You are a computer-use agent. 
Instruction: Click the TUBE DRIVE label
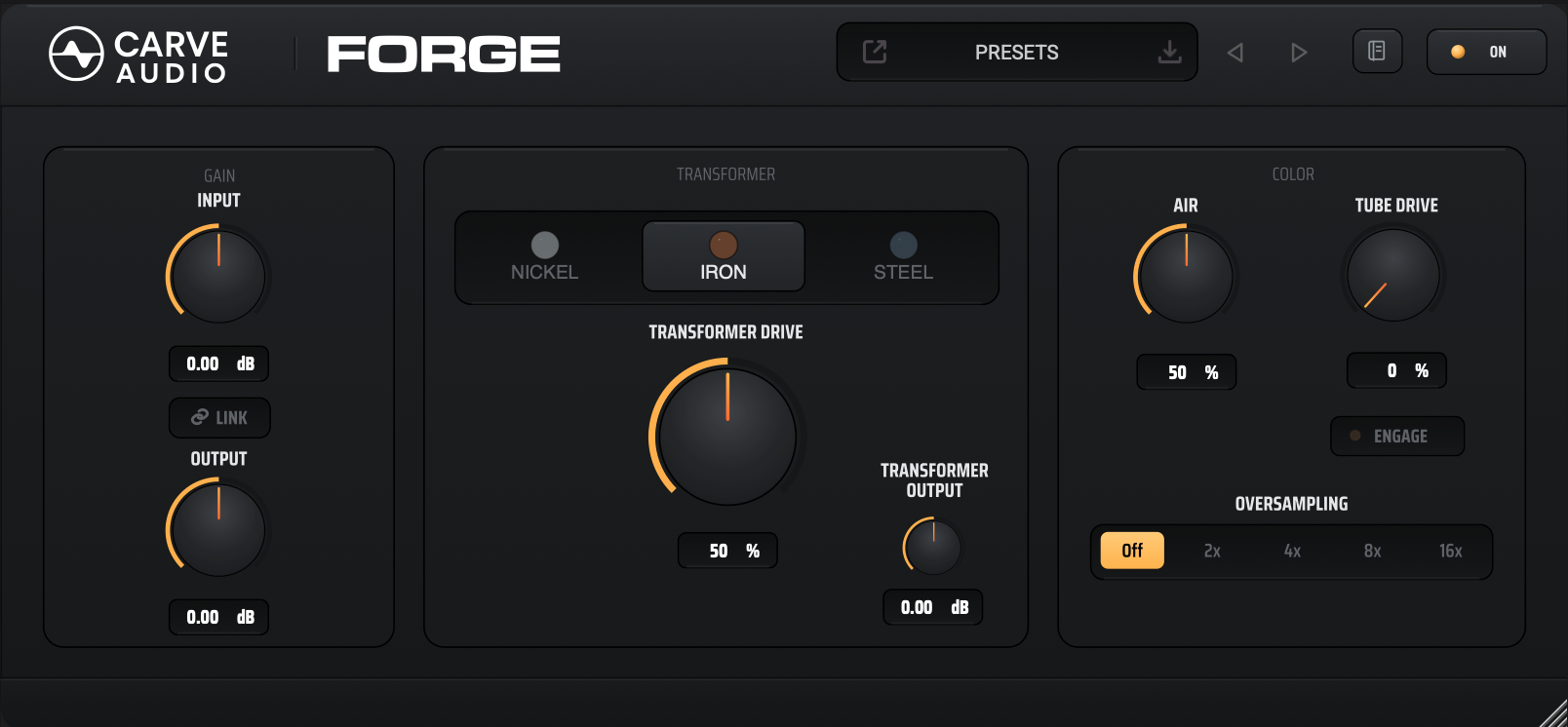point(1396,206)
